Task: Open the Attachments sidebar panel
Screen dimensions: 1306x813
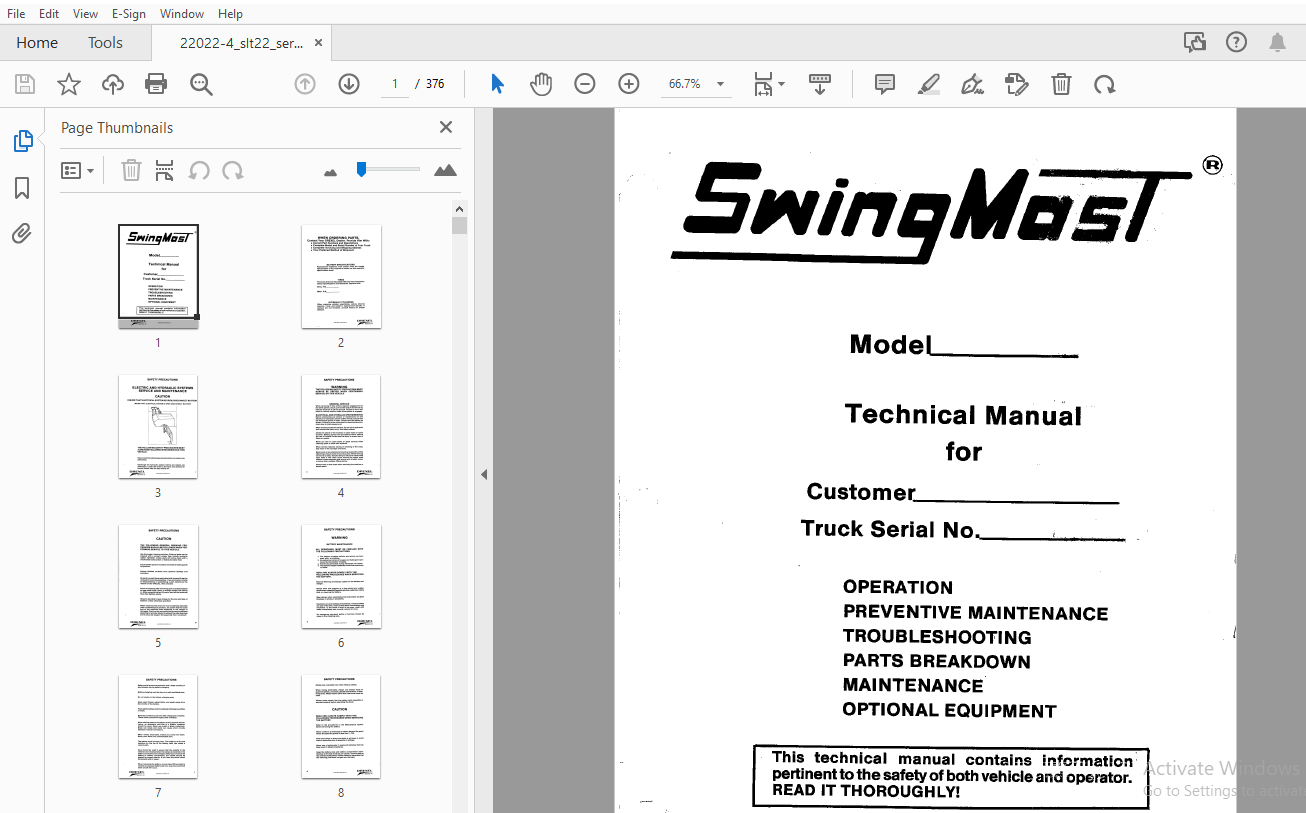Action: [22, 234]
